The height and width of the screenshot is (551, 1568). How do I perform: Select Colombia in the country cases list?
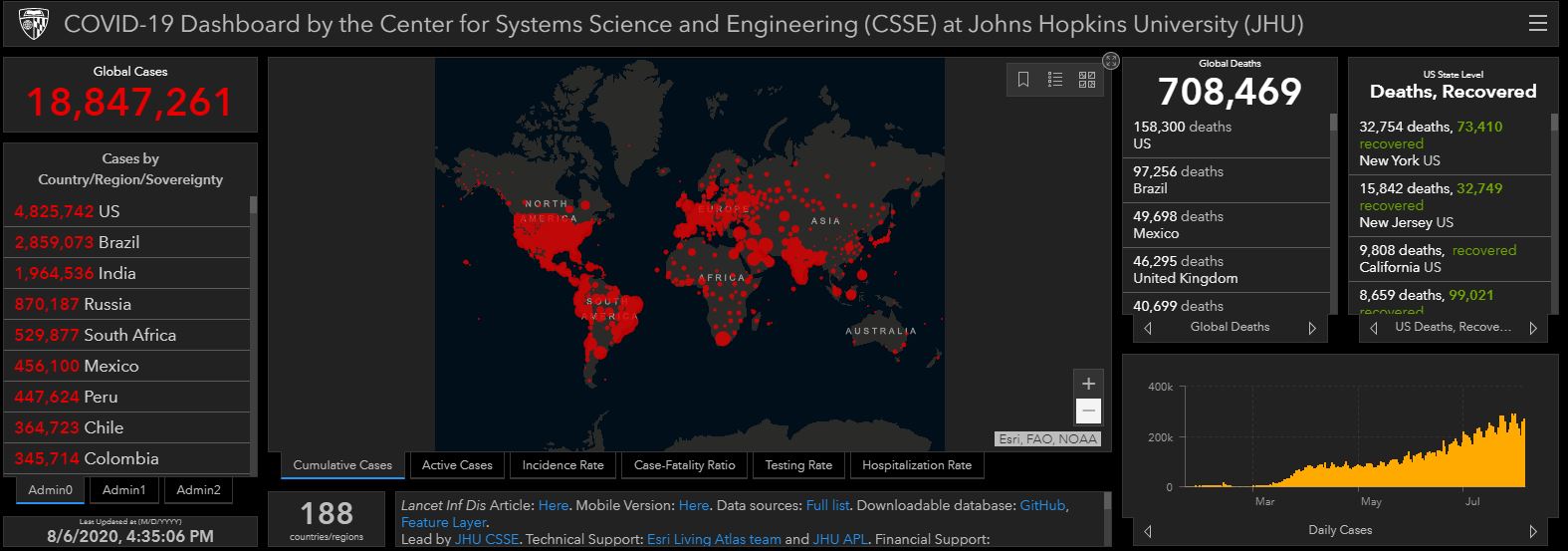pos(127,458)
